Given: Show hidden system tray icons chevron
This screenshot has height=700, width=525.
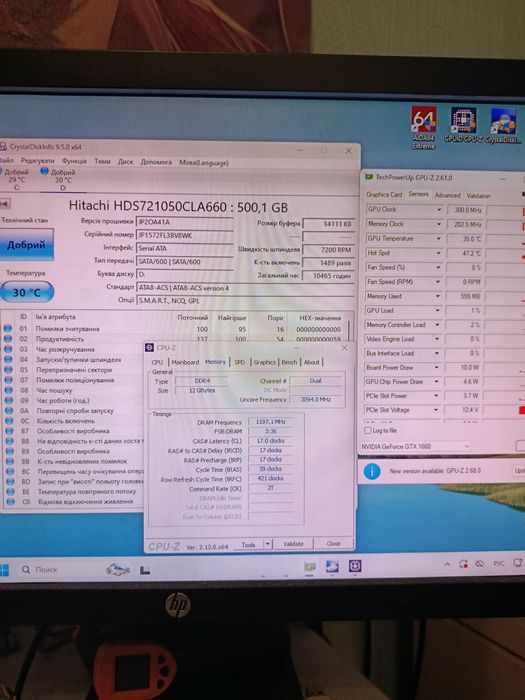Looking at the screenshot, I should 447,564.
